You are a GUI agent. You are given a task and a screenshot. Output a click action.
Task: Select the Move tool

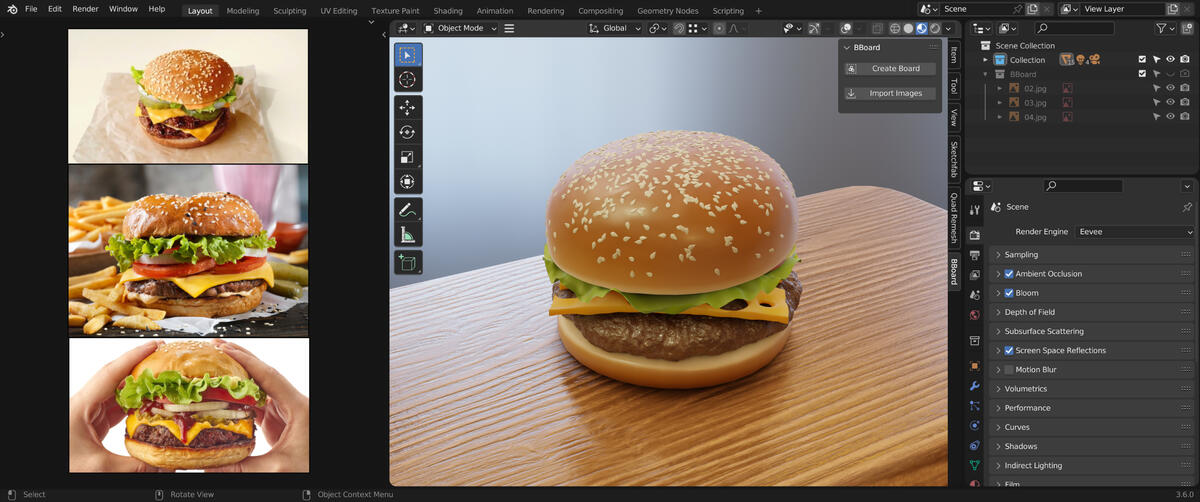[407, 107]
